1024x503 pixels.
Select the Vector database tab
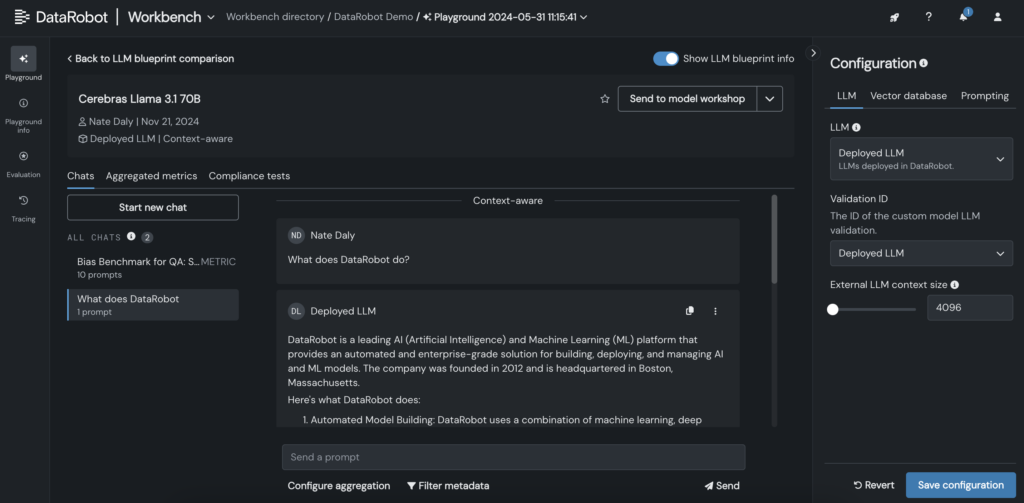pos(908,95)
